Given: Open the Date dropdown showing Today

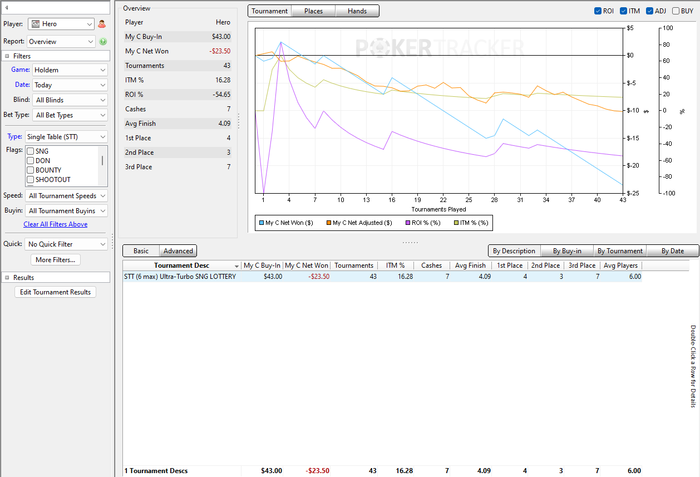Looking at the screenshot, I should 70,85.
